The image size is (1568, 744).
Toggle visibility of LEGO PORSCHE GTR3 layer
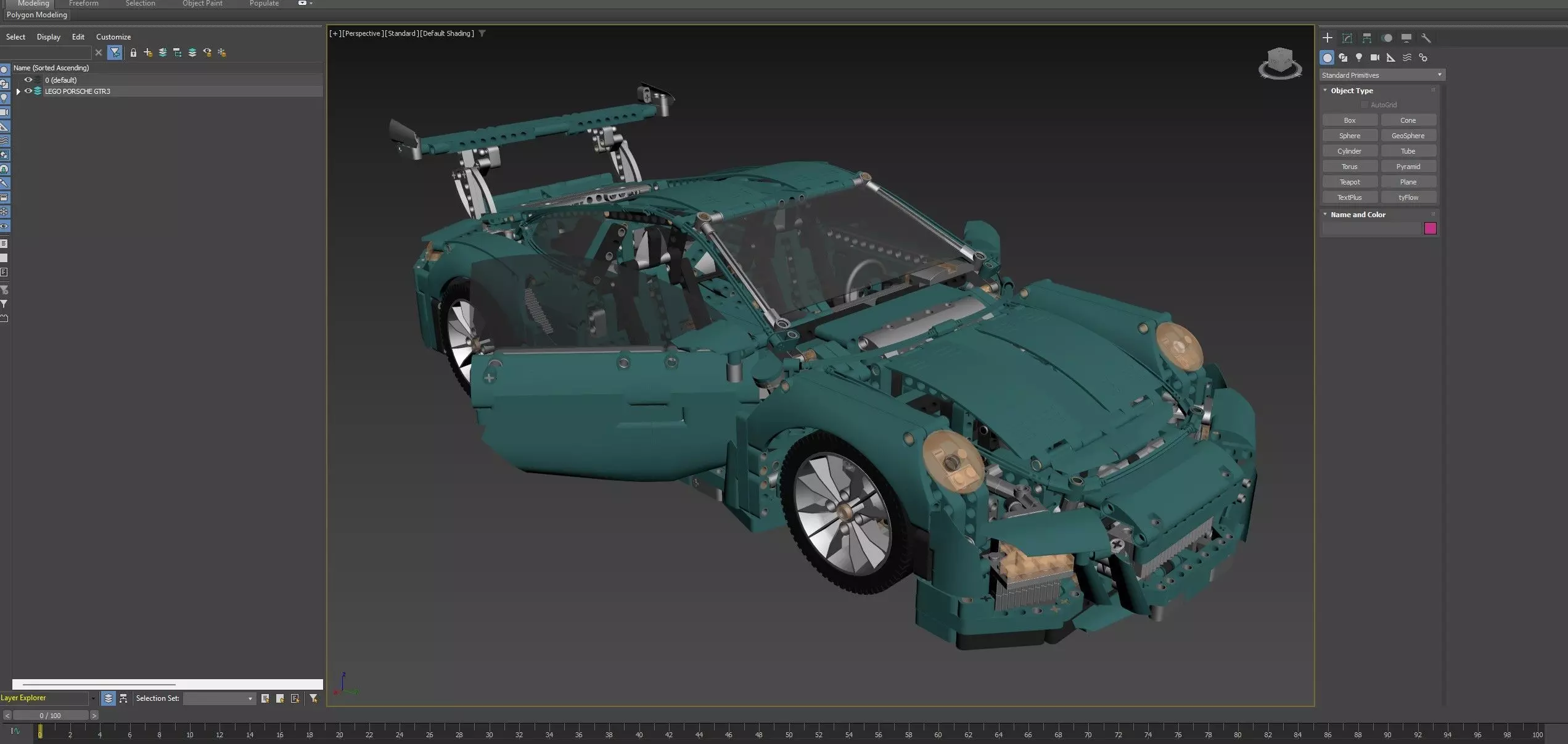click(28, 91)
